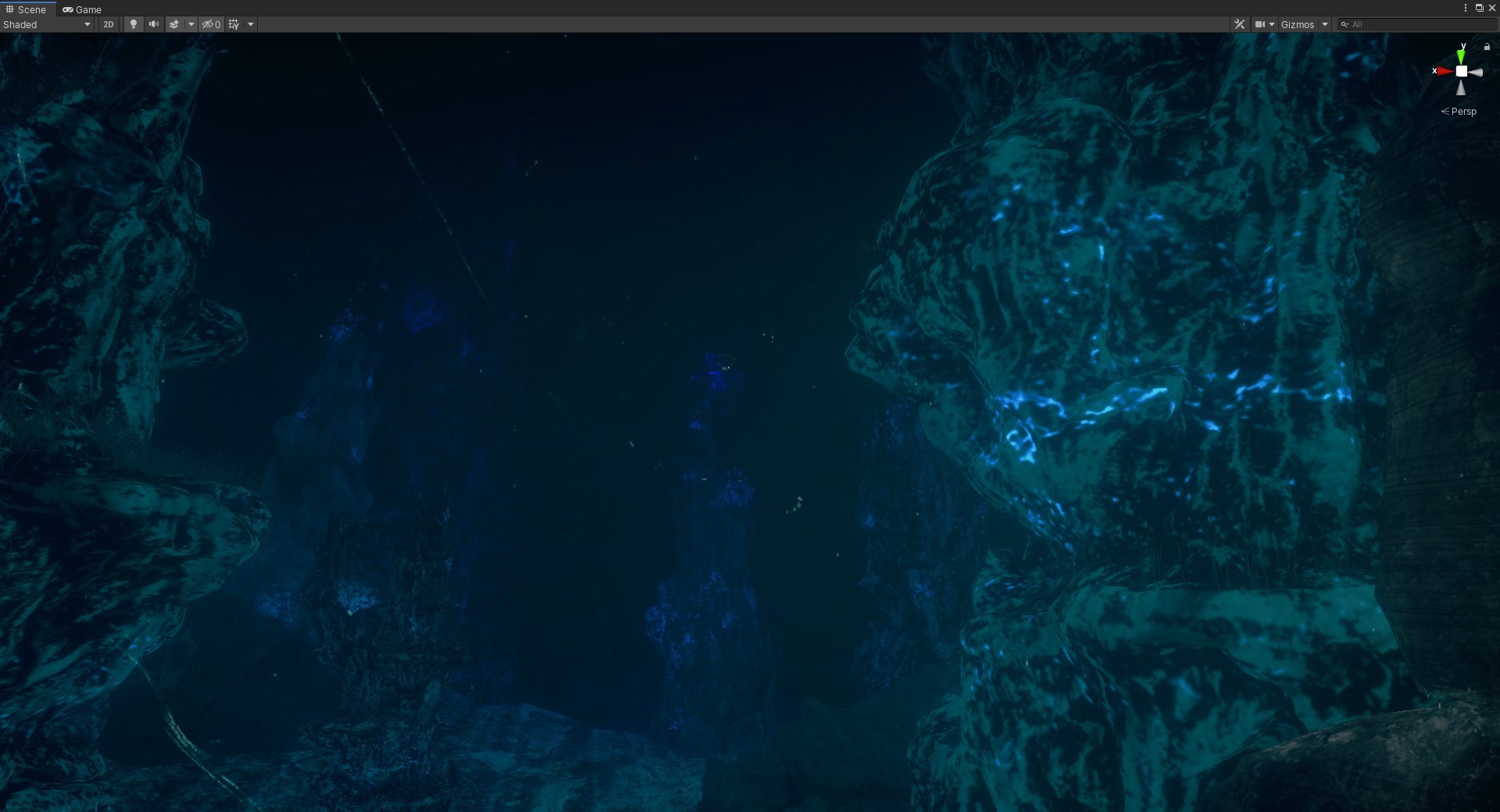Open scene camera settings icon
The height and width of the screenshot is (812, 1500).
(x=1259, y=24)
